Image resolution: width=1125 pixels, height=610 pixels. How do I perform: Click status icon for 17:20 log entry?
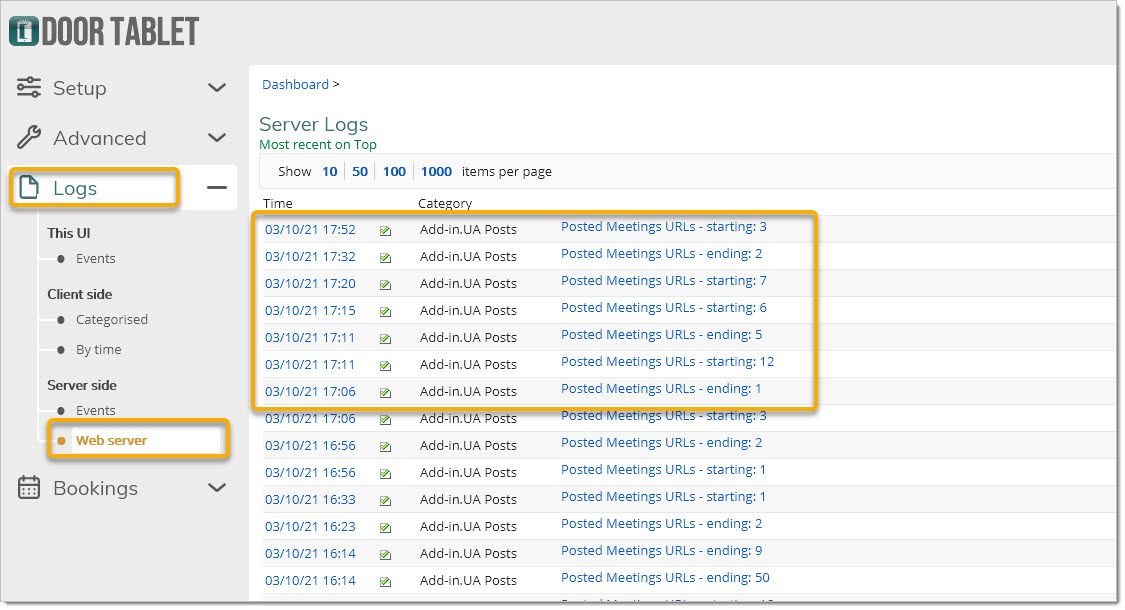point(385,284)
